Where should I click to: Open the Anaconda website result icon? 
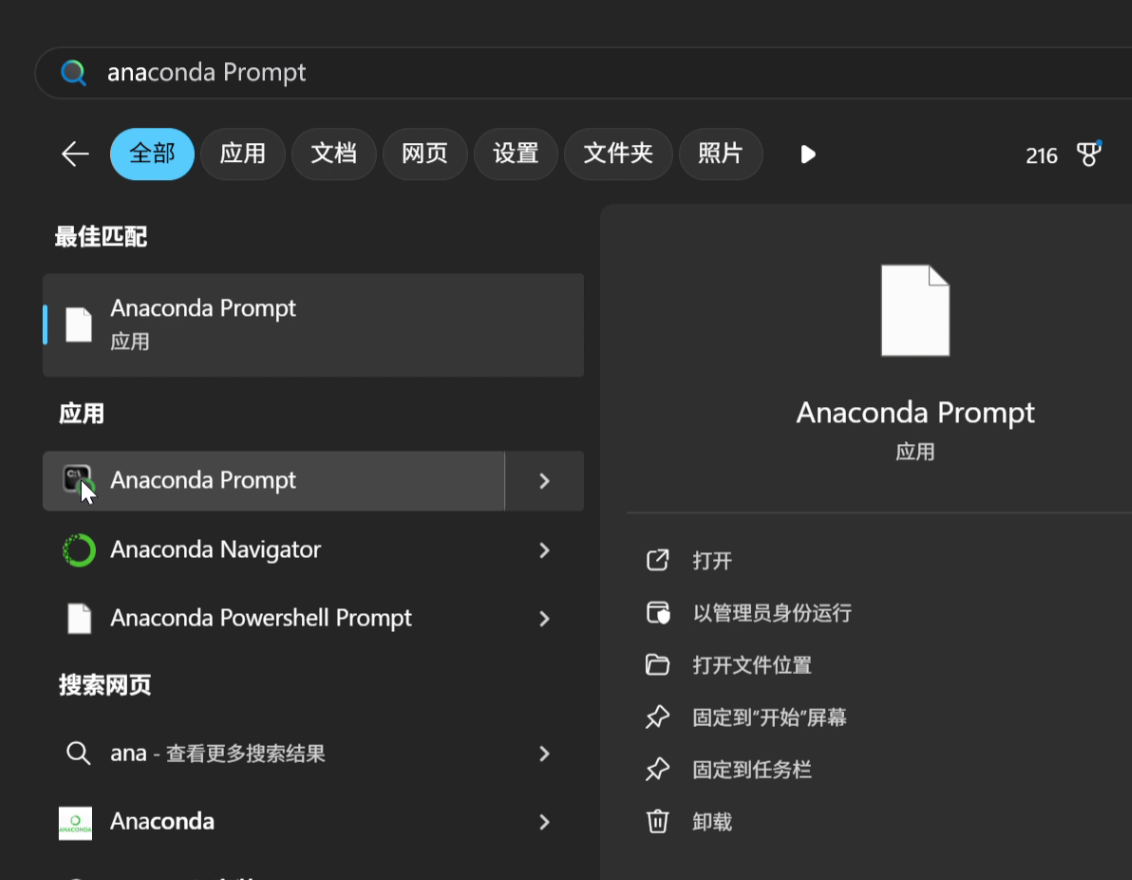(75, 821)
